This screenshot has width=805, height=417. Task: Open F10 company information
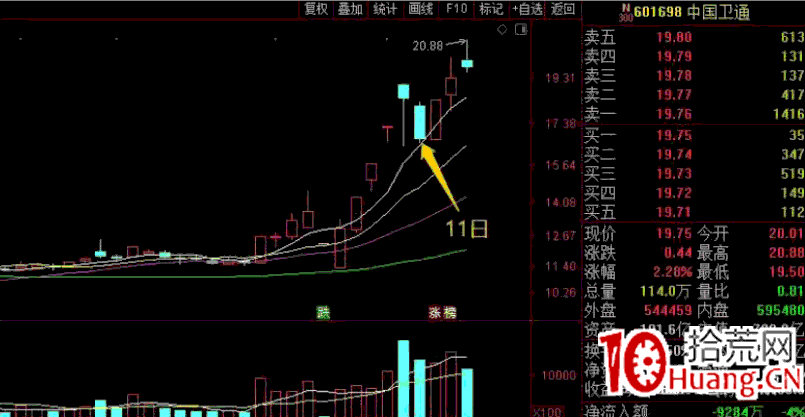click(x=456, y=8)
